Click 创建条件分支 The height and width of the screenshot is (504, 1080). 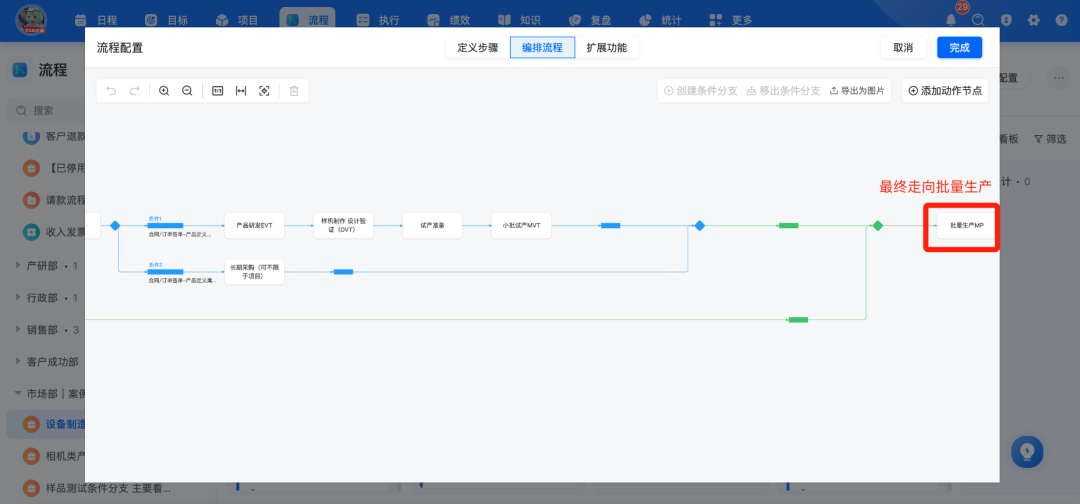tap(700, 91)
